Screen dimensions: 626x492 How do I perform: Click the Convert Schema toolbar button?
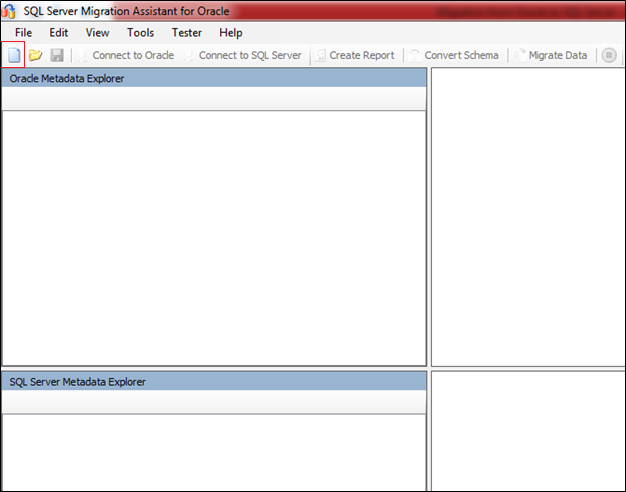pos(455,55)
